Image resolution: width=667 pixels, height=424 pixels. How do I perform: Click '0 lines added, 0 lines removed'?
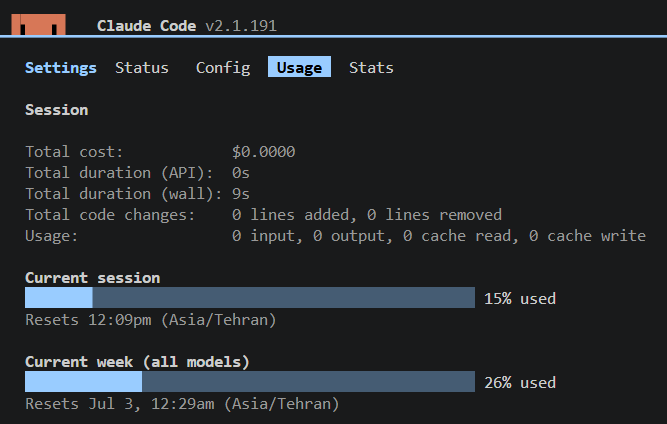[367, 215]
